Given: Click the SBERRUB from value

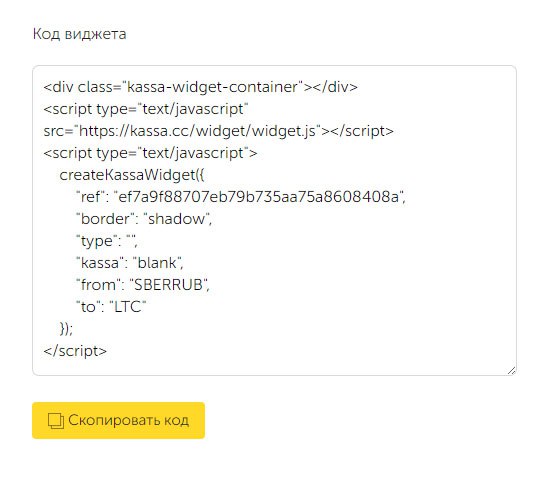Looking at the screenshot, I should pyautogui.click(x=169, y=285).
